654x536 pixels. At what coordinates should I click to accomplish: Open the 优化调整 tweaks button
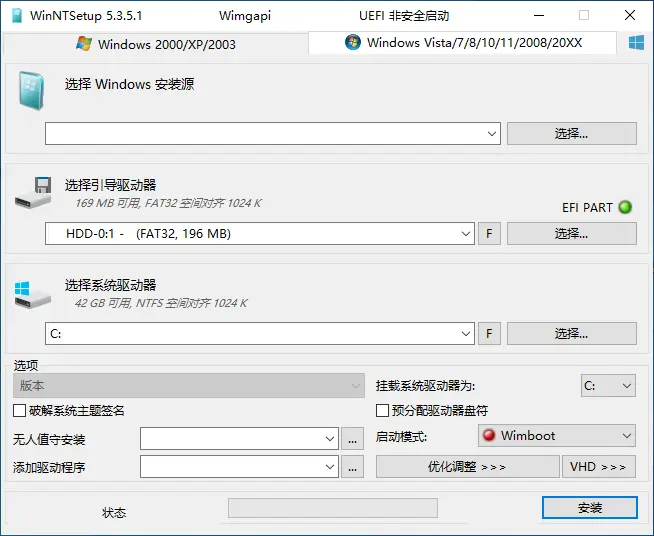tap(467, 467)
